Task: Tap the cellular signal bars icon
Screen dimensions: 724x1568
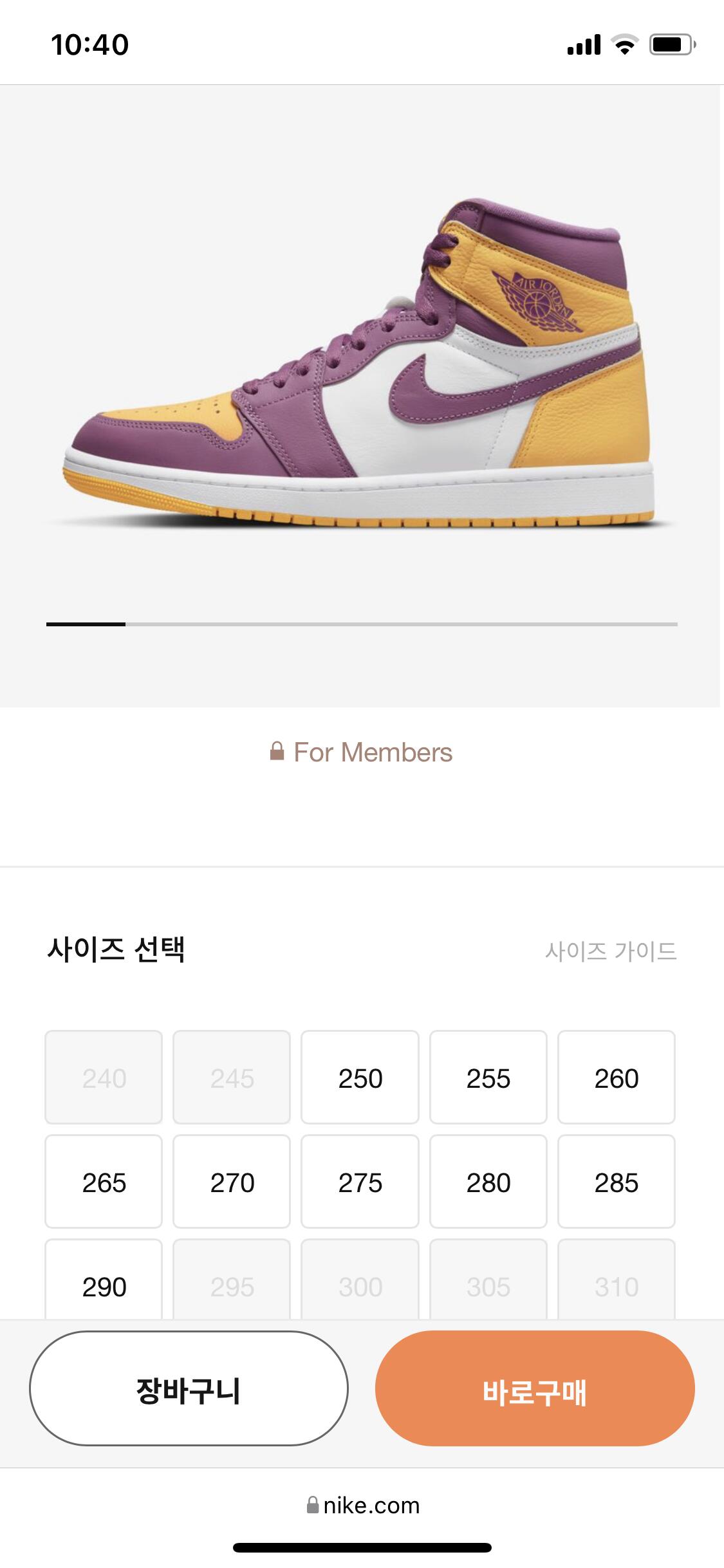Action: [583, 44]
